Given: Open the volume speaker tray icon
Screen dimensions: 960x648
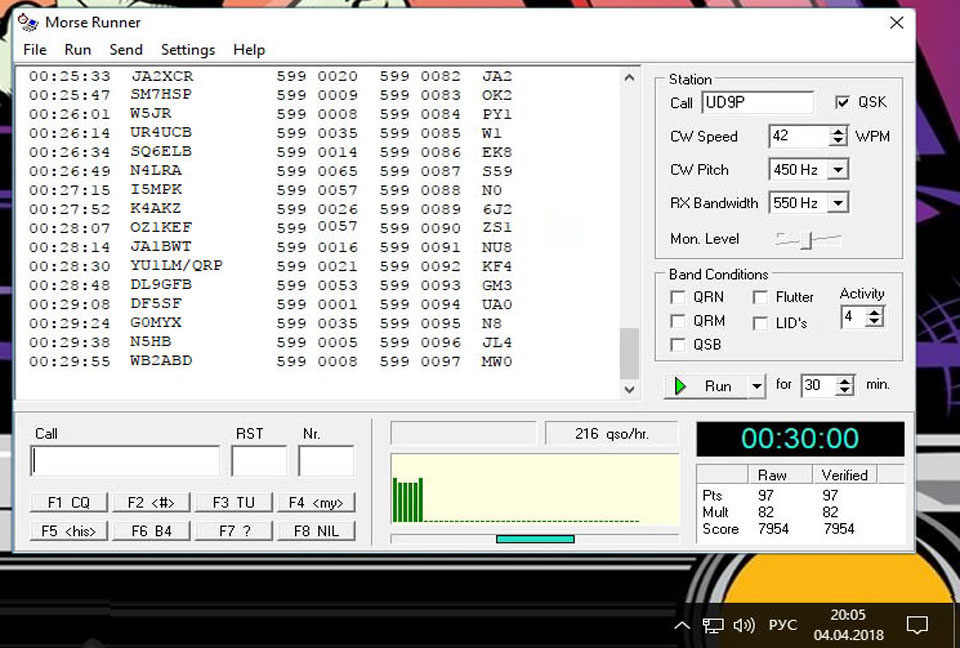Looking at the screenshot, I should [743, 625].
